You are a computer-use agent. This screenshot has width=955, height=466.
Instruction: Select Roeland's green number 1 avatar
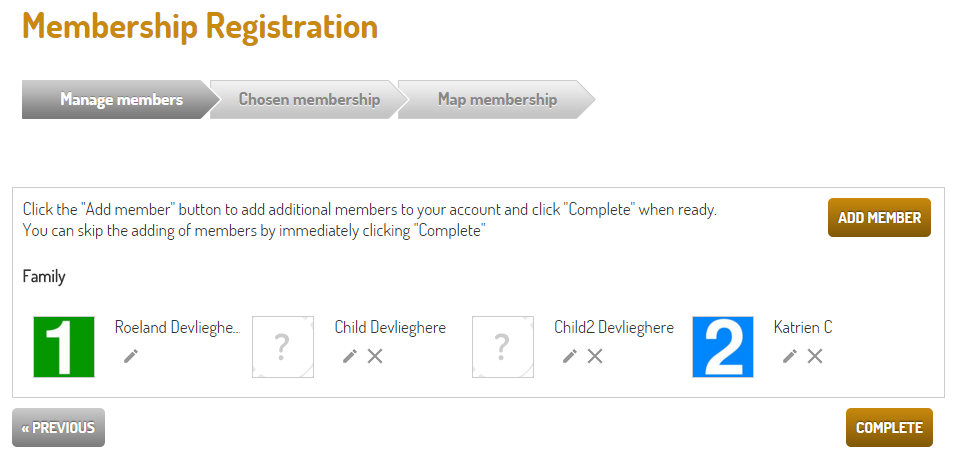(64, 347)
